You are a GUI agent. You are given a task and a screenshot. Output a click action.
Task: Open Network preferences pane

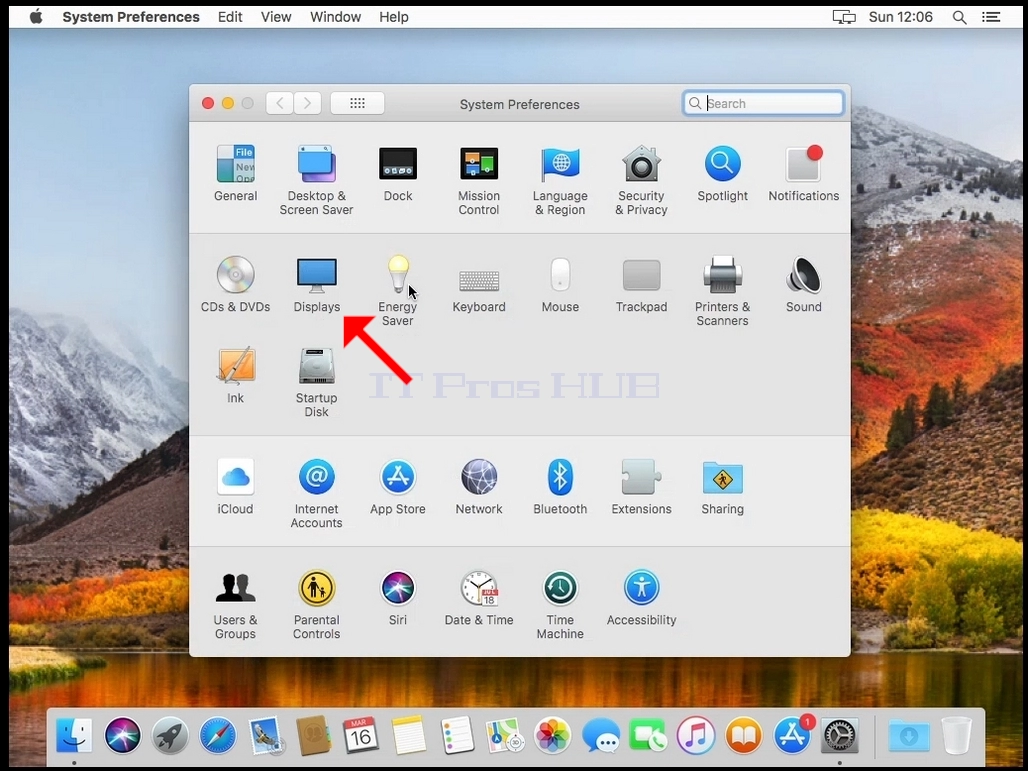[x=479, y=486]
